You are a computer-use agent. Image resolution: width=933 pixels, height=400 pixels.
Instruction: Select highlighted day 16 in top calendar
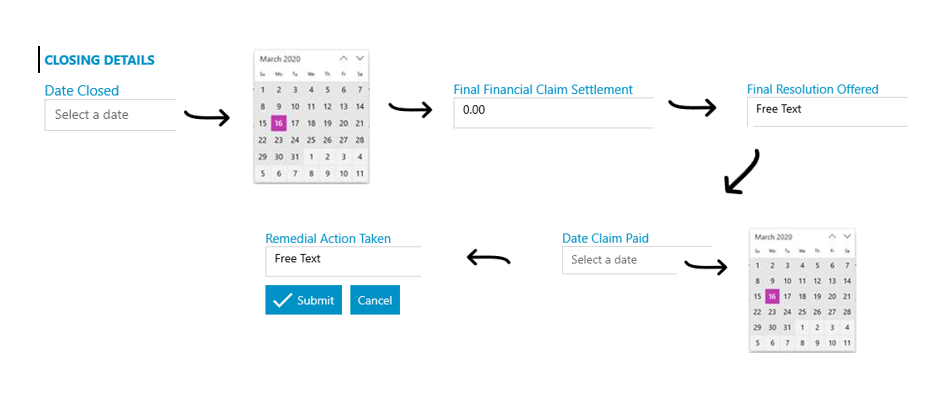pyautogui.click(x=278, y=123)
